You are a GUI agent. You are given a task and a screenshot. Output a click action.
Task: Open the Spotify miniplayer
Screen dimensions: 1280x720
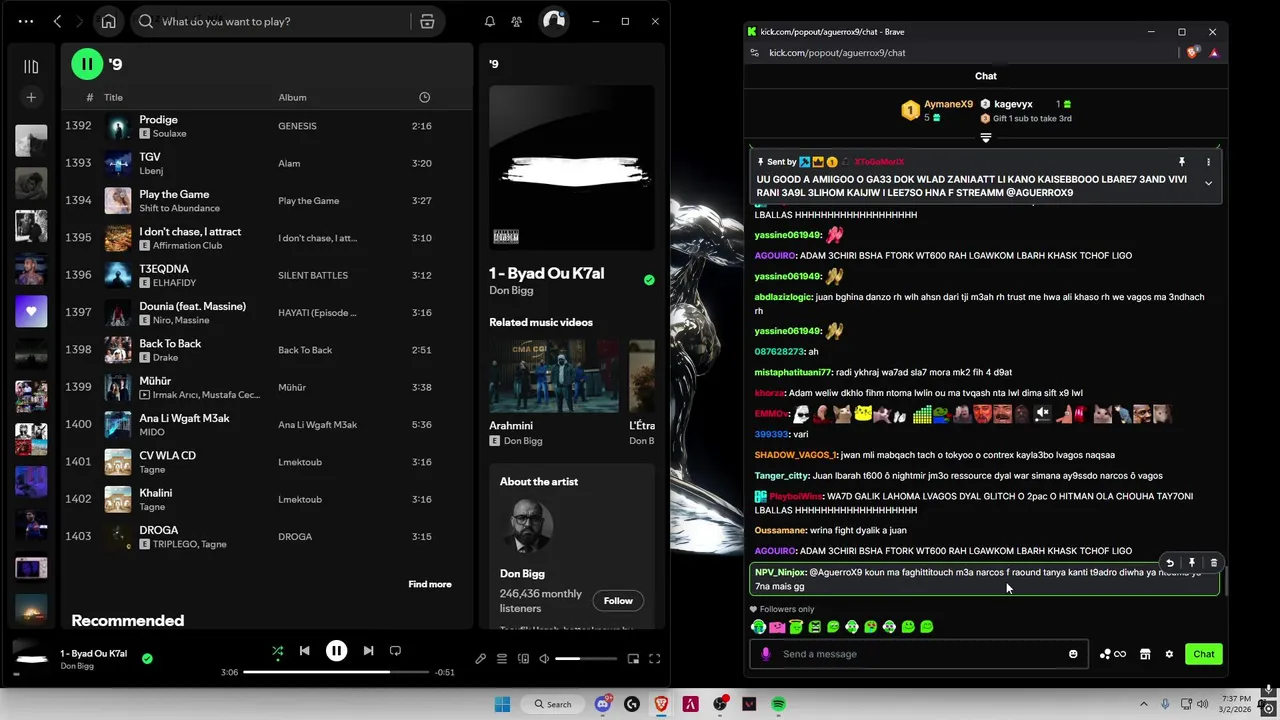tap(633, 659)
